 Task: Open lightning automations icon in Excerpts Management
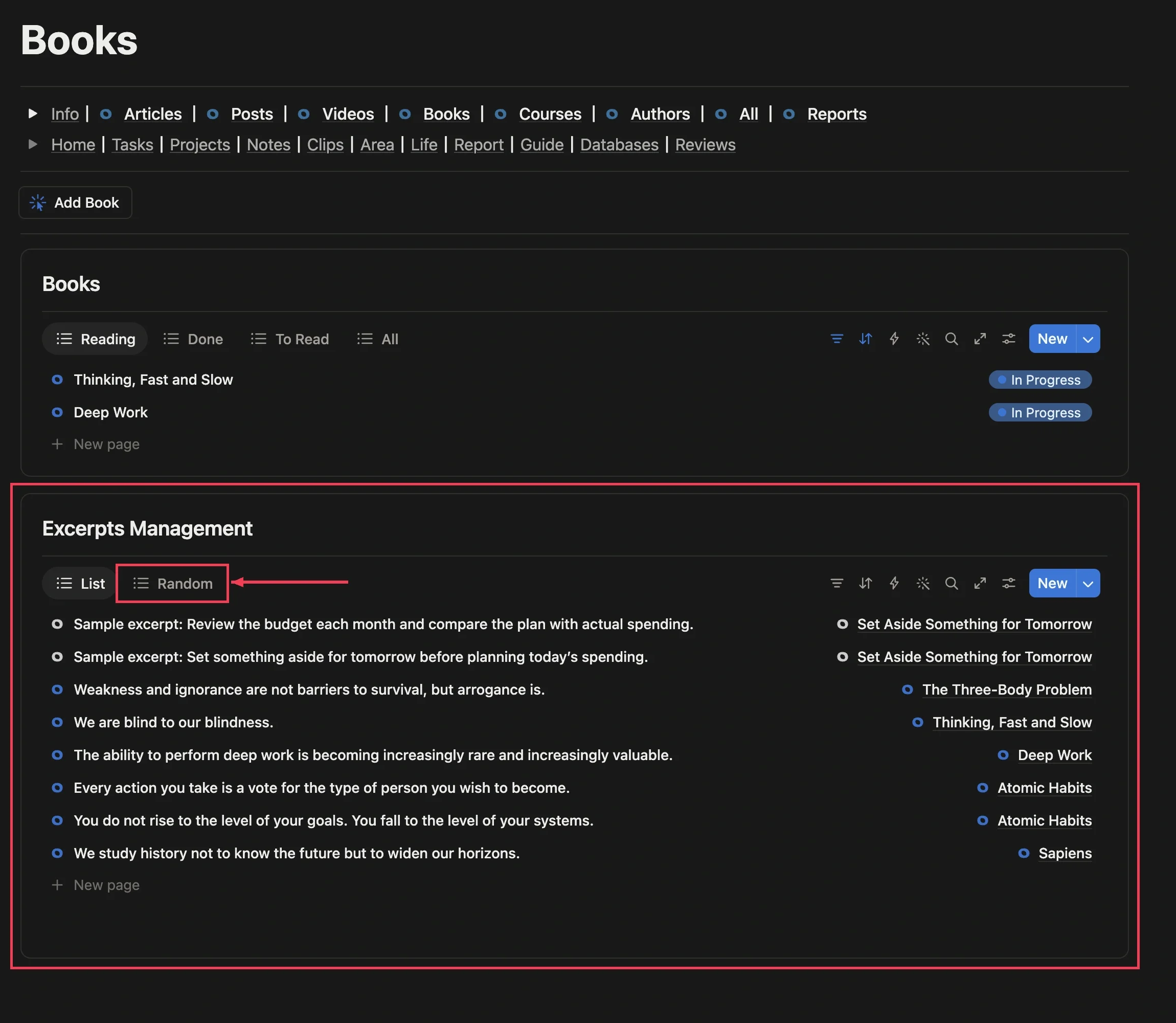point(894,584)
